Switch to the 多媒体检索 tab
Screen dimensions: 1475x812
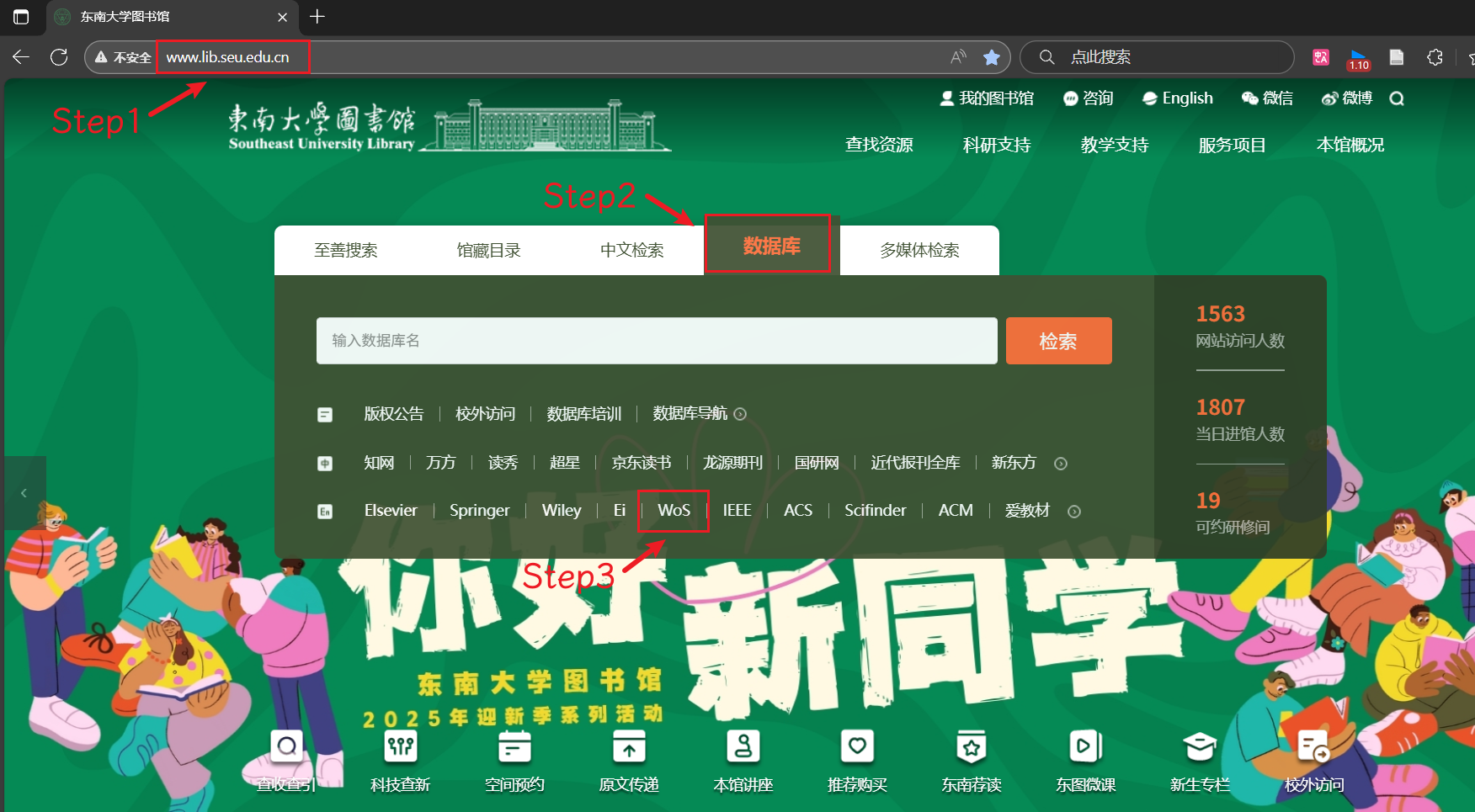(919, 249)
